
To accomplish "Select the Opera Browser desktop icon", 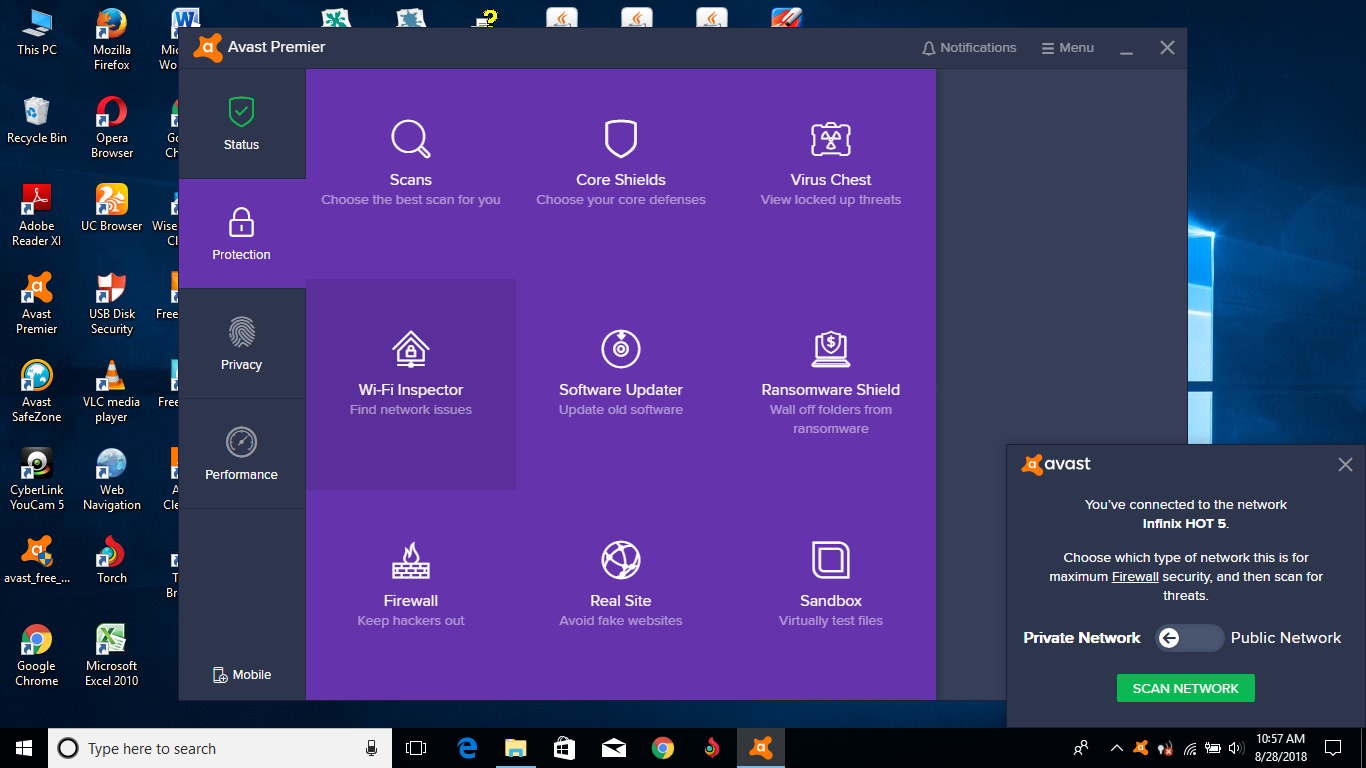I will [112, 127].
